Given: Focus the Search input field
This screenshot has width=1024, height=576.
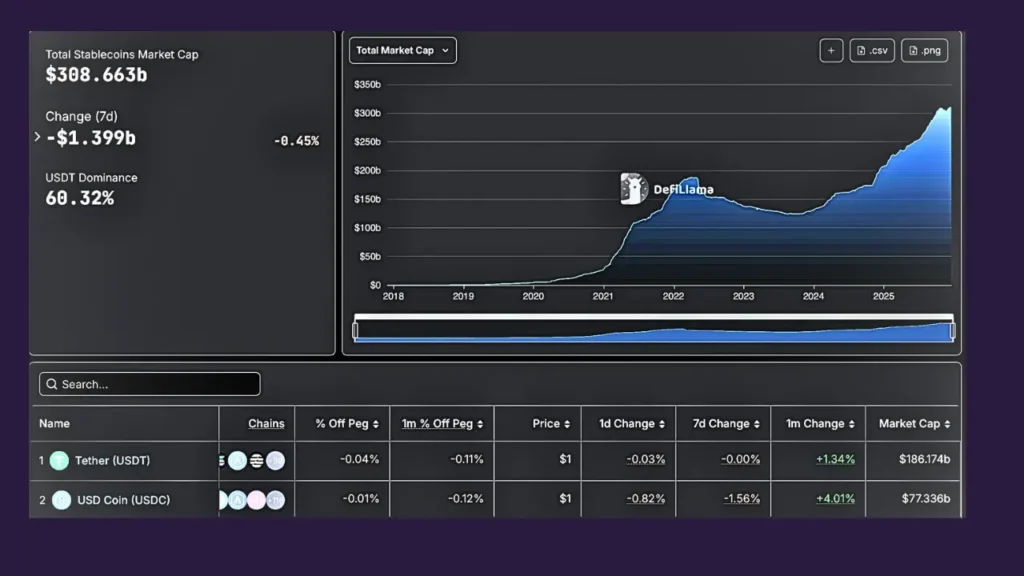Looking at the screenshot, I should [155, 384].
